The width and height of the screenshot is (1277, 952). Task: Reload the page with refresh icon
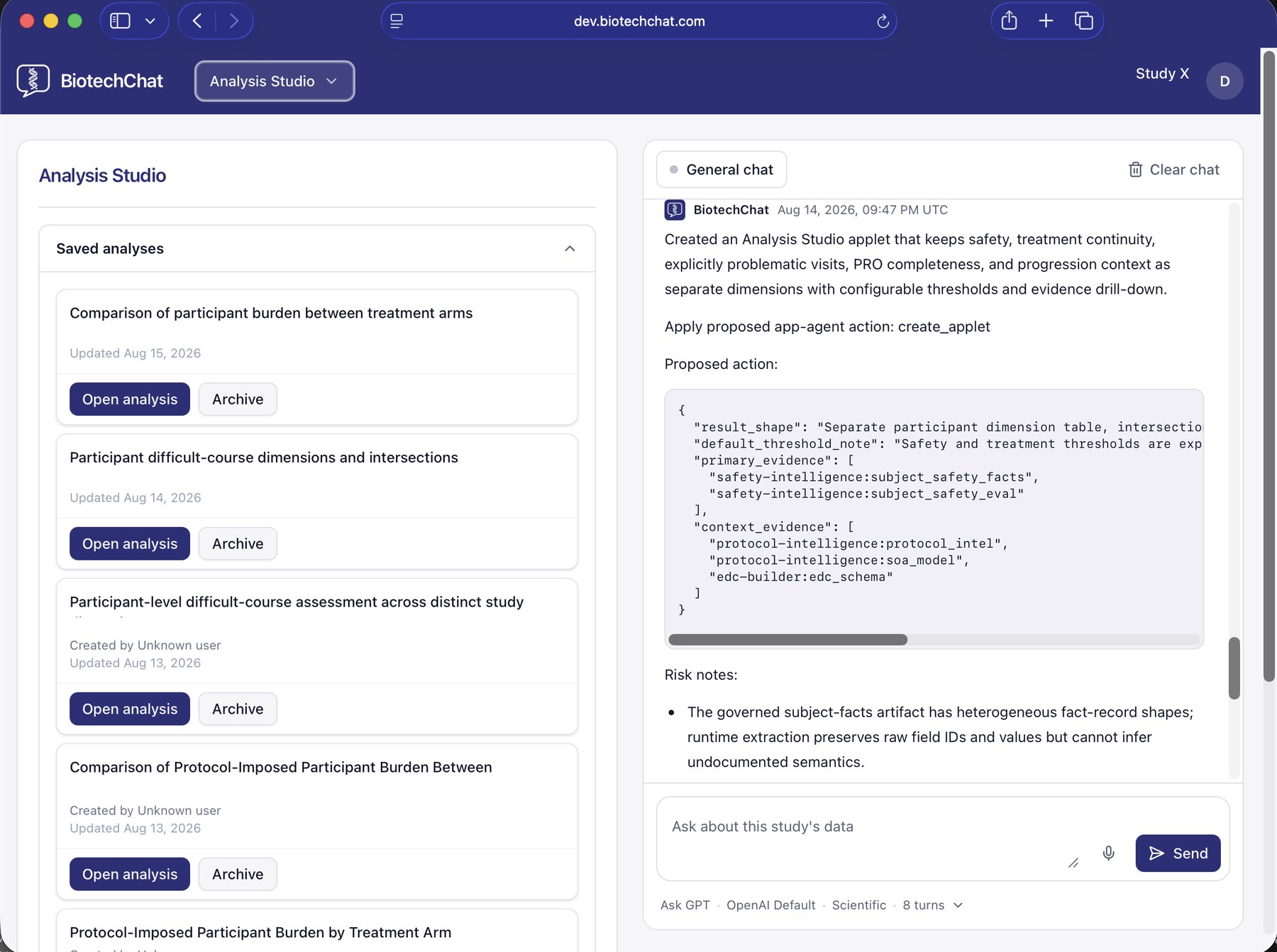click(x=883, y=21)
